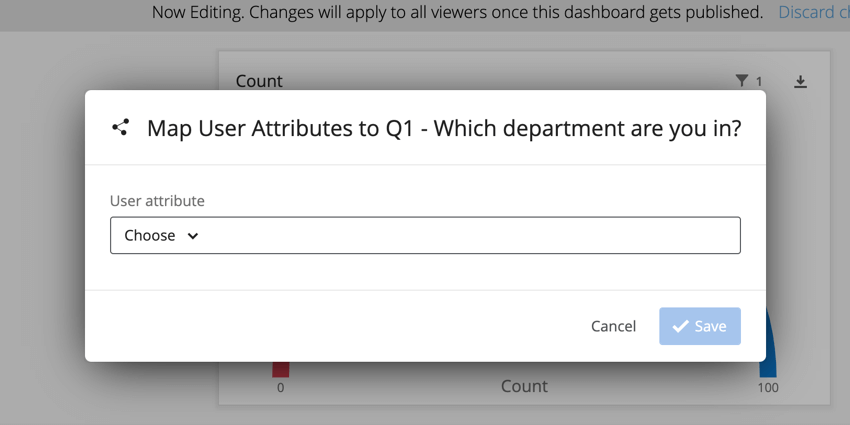This screenshot has width=850, height=425.
Task: Open the Choose user attribute dropdown
Action: pos(425,235)
